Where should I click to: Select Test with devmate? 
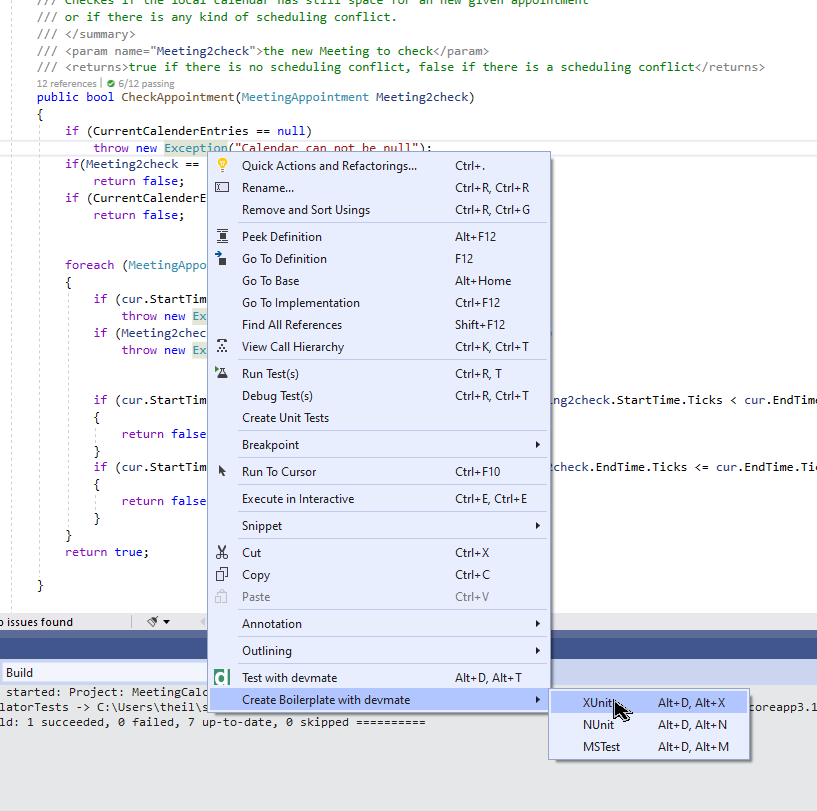click(x=379, y=678)
